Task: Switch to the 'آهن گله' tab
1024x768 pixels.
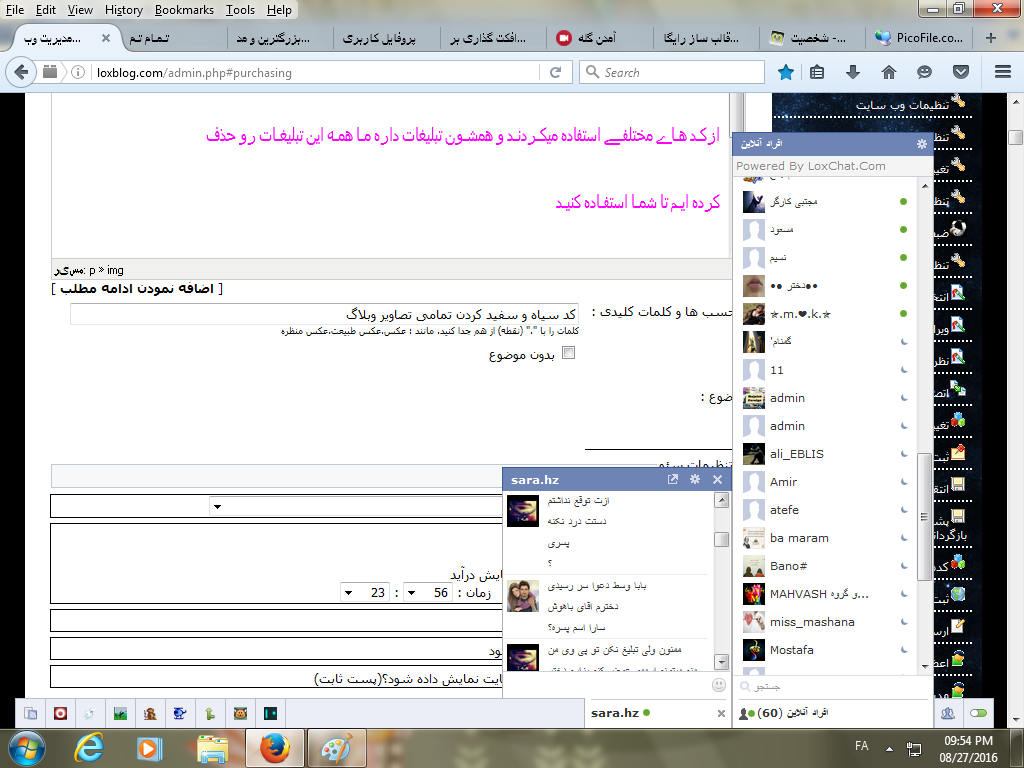Action: click(x=598, y=38)
